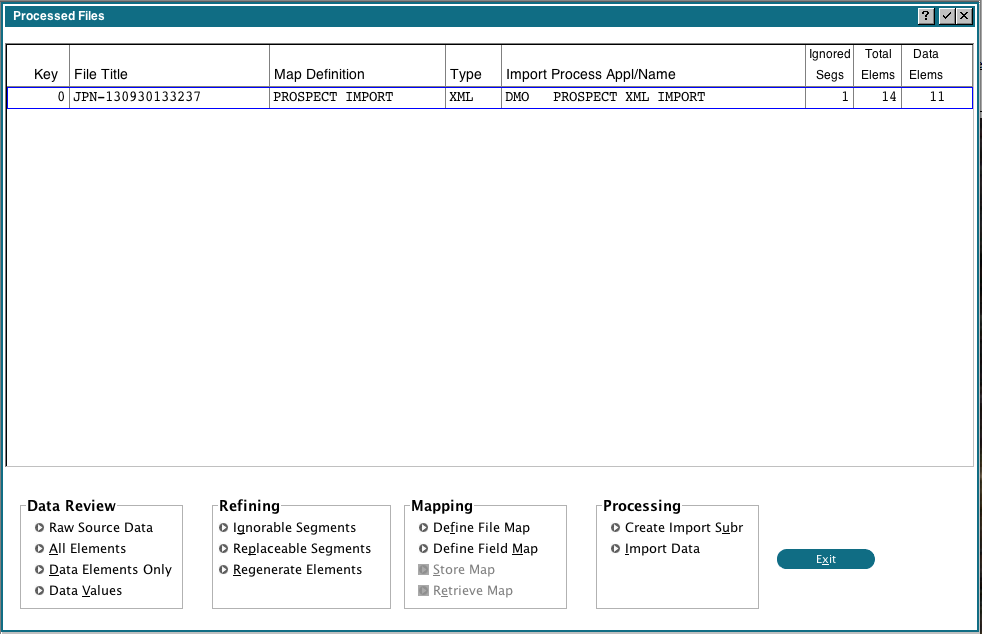Click Replaceable Segments option
982x634 pixels.
click(301, 548)
